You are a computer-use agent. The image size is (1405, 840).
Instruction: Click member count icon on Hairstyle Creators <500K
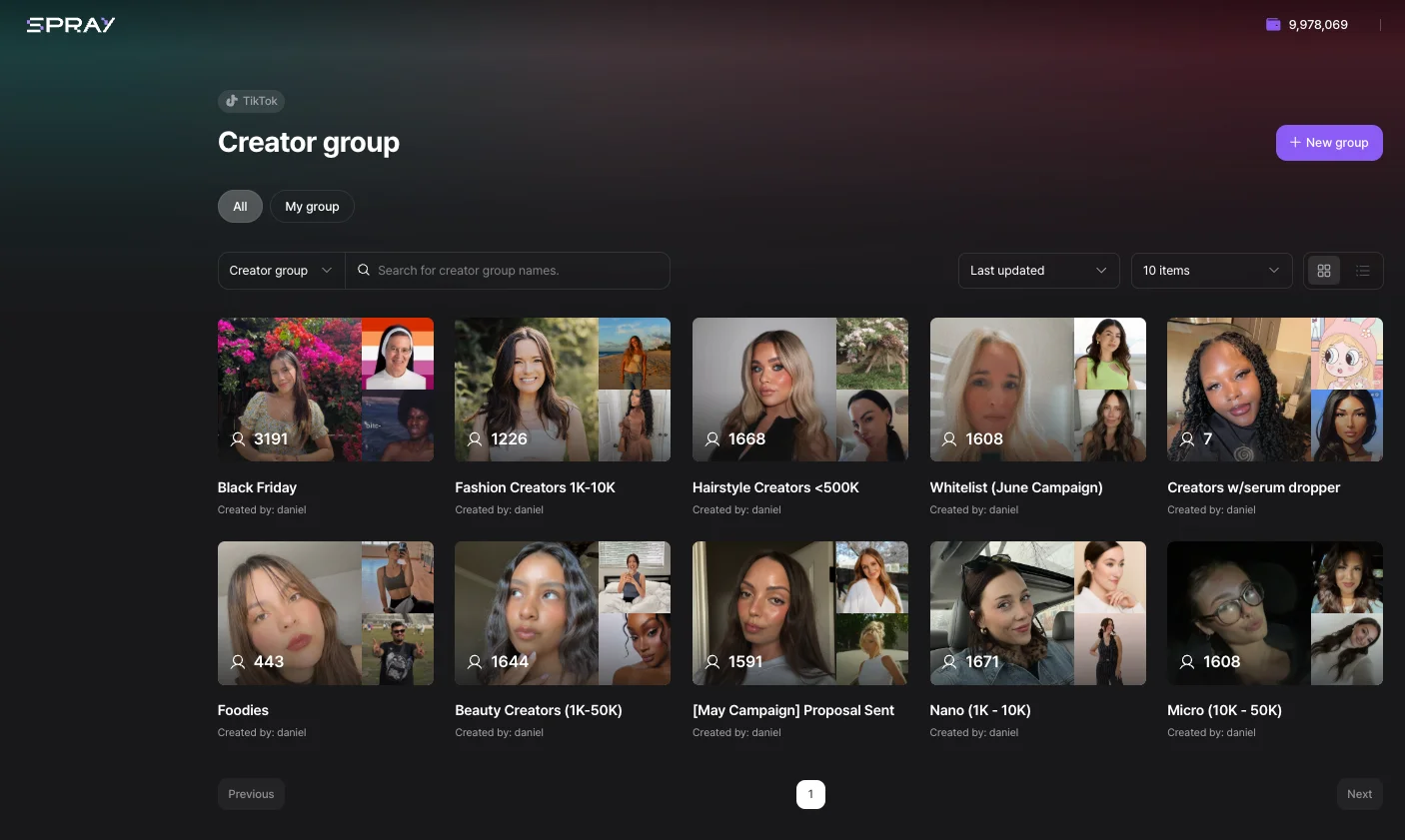[x=712, y=439]
